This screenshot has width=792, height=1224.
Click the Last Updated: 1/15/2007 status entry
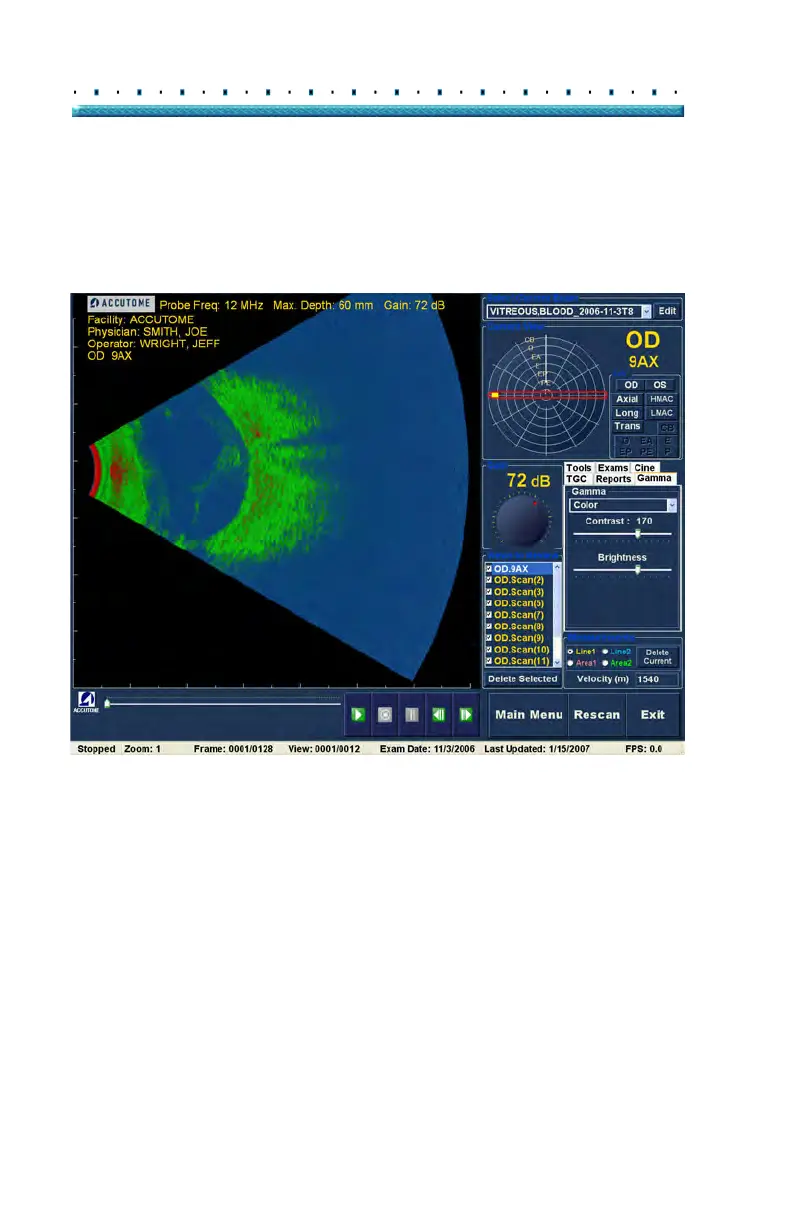click(537, 748)
